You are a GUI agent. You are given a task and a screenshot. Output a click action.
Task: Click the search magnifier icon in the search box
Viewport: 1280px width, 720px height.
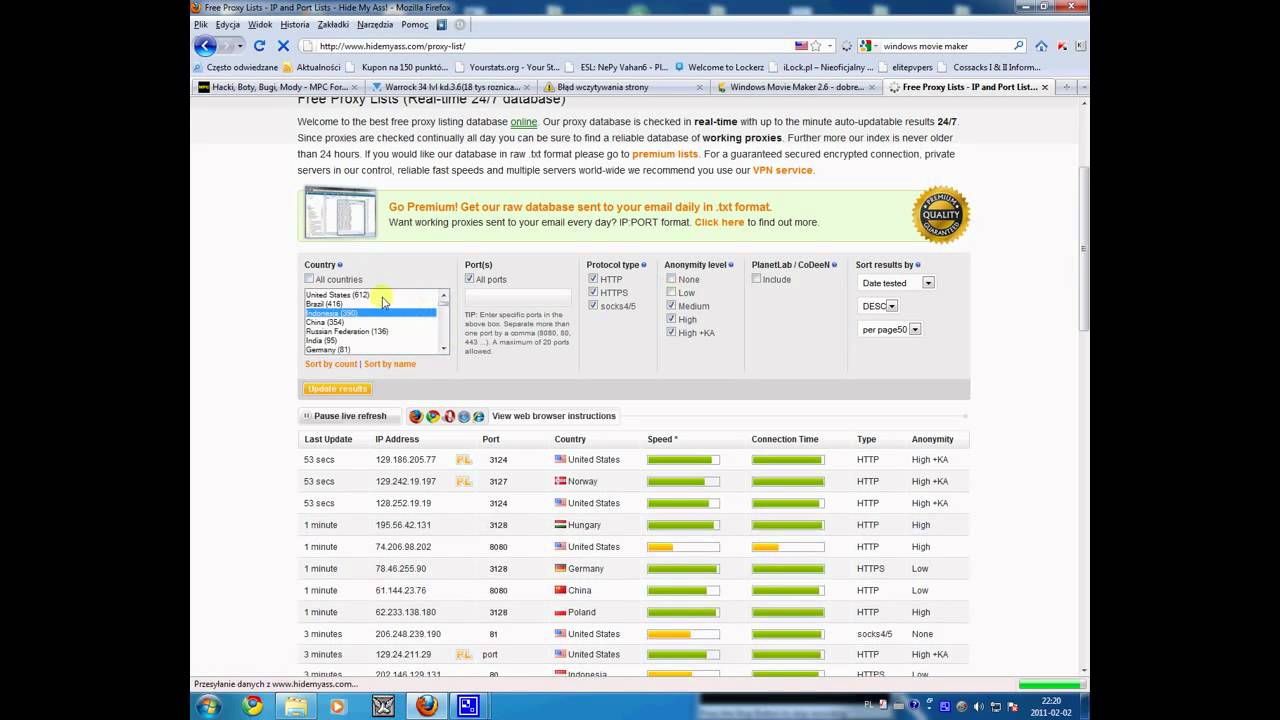point(1019,45)
